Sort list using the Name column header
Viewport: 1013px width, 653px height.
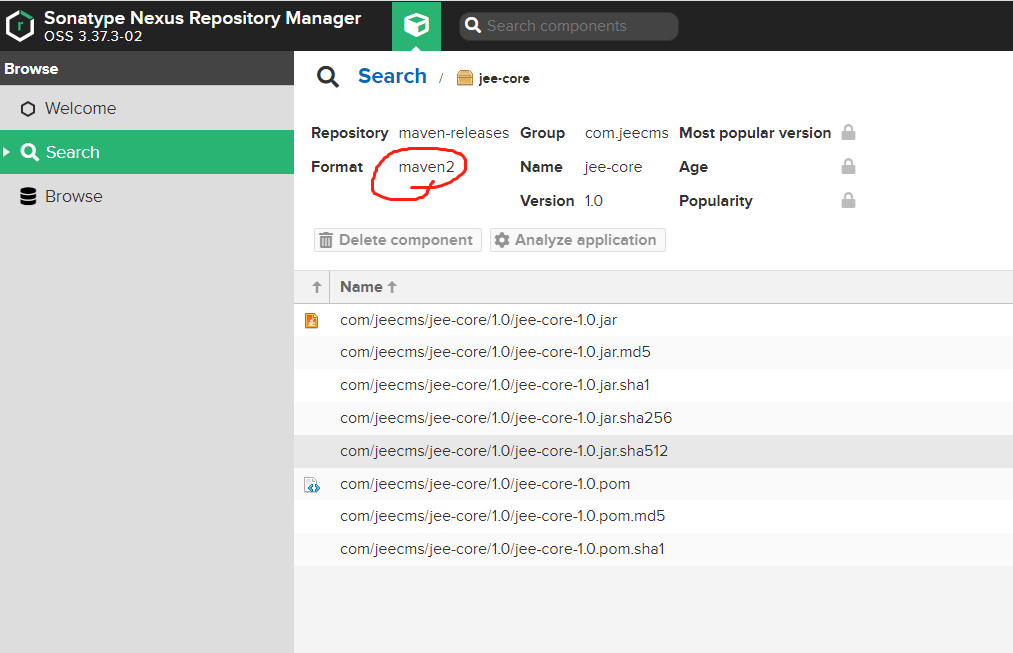click(x=361, y=287)
